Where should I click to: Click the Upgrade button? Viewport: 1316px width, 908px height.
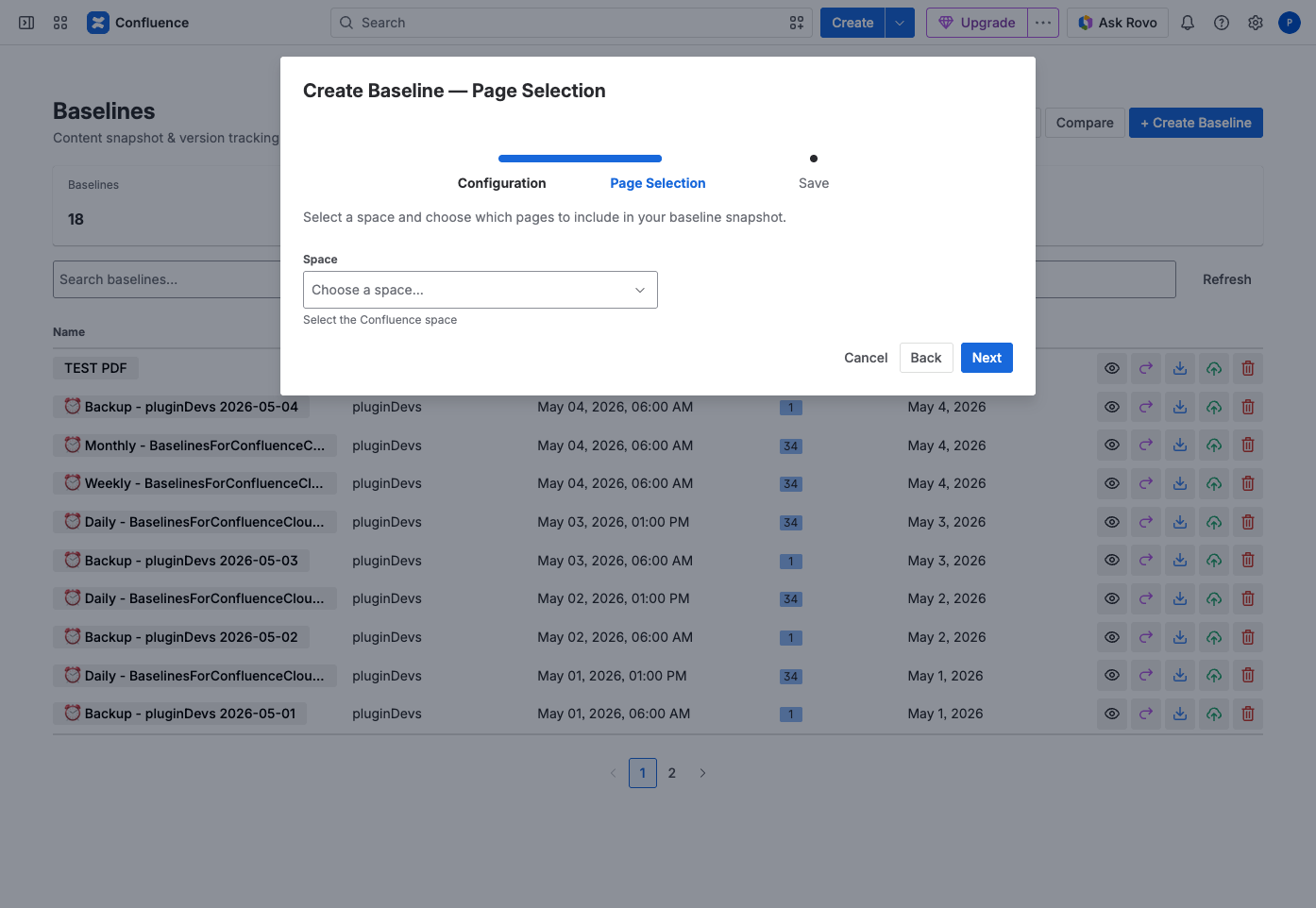(977, 23)
